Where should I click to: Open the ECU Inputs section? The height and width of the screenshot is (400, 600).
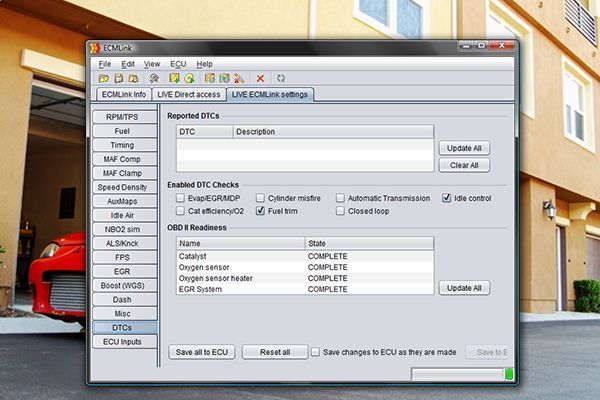point(125,342)
